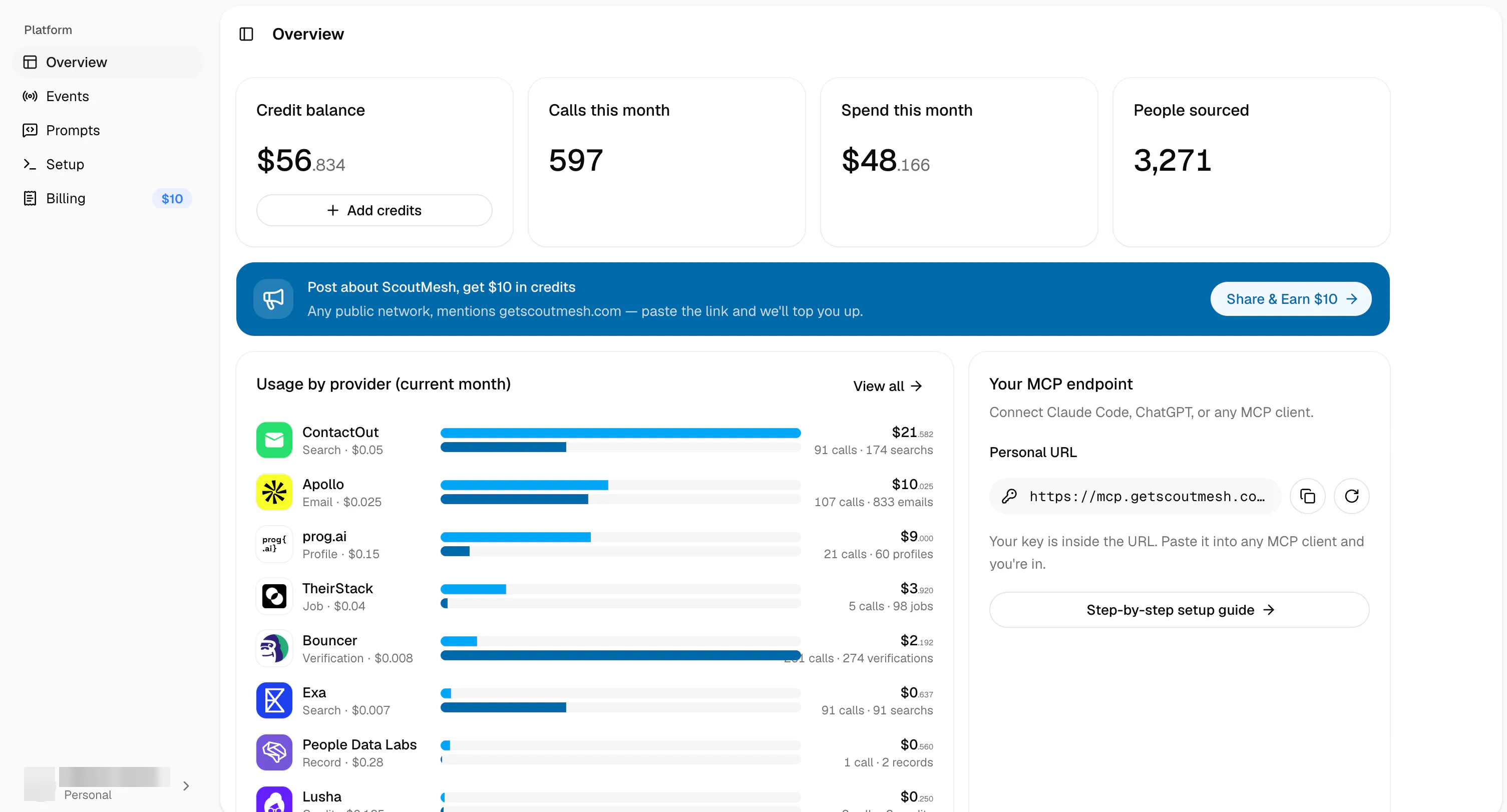Click '107 calls · 833 emails' text
The image size is (1507, 812).
pyautogui.click(x=874, y=502)
